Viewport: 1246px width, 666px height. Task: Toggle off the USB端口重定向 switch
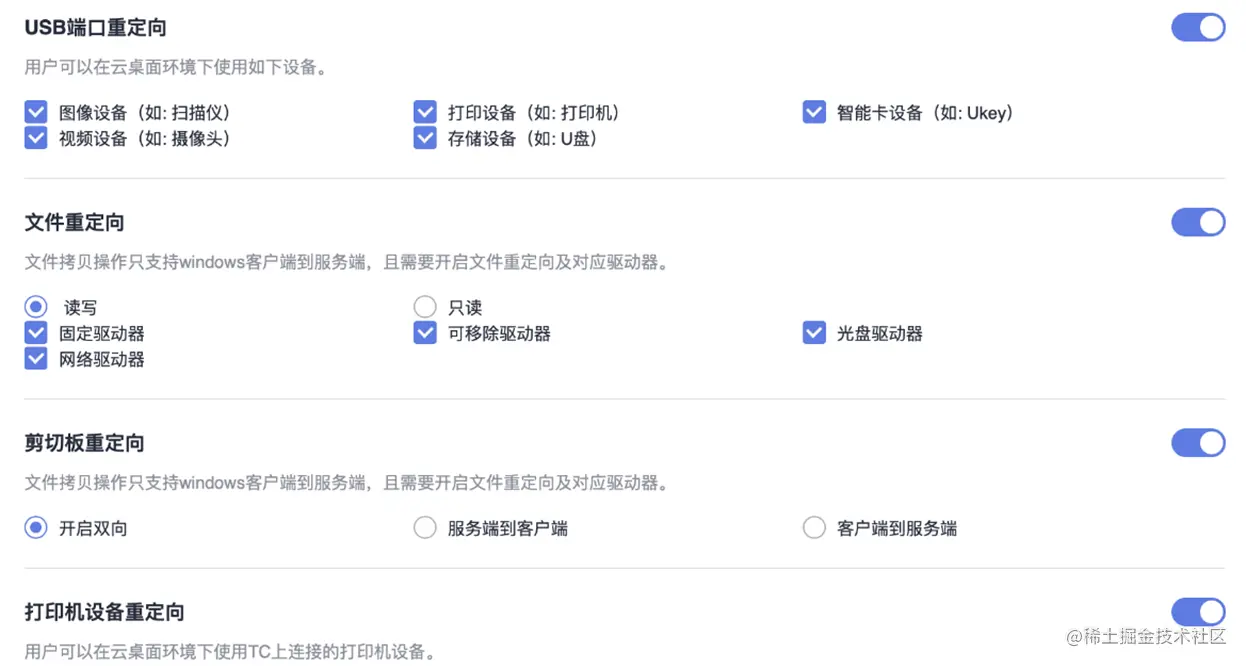(x=1198, y=27)
